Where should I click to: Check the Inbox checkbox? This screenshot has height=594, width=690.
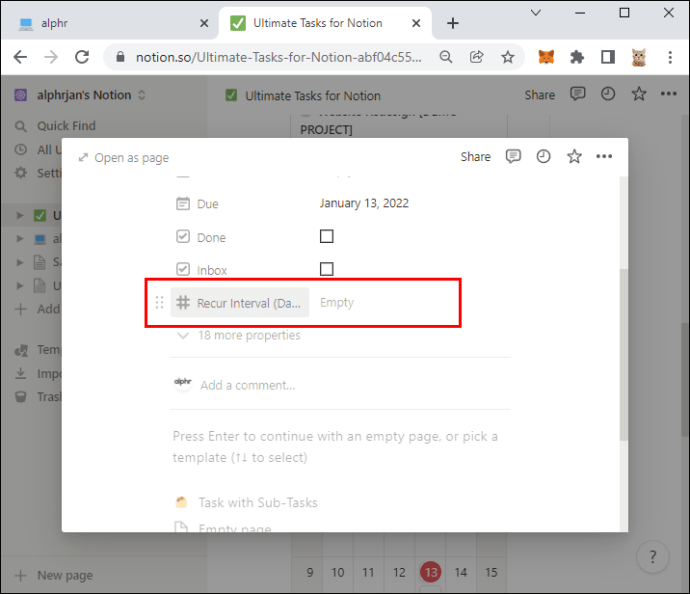coord(327,269)
